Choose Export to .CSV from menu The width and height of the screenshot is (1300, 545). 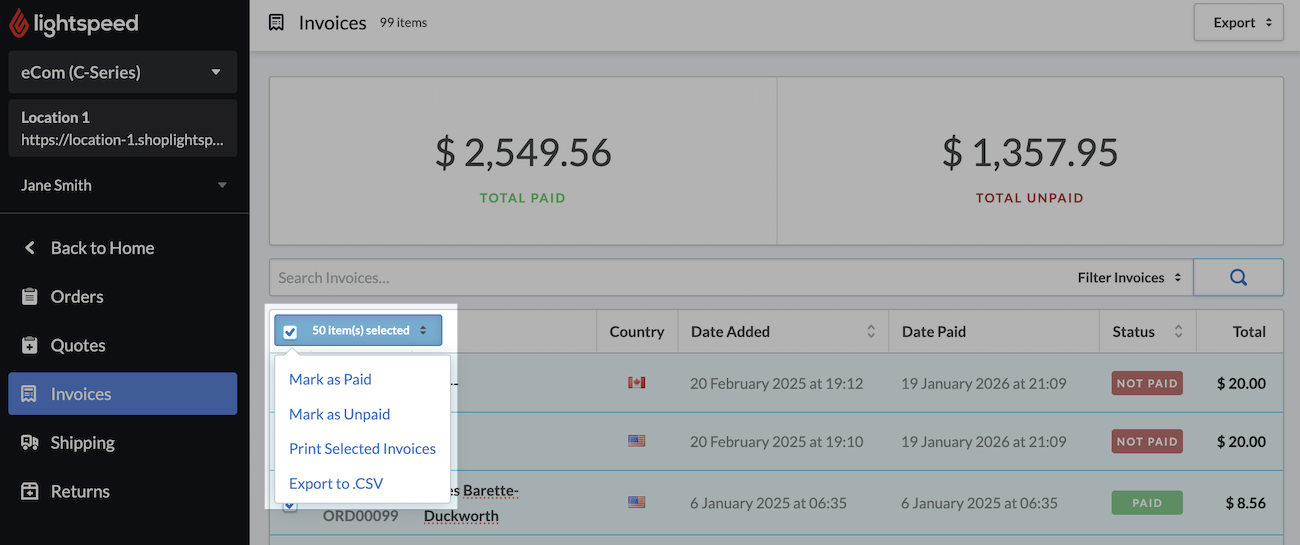336,484
